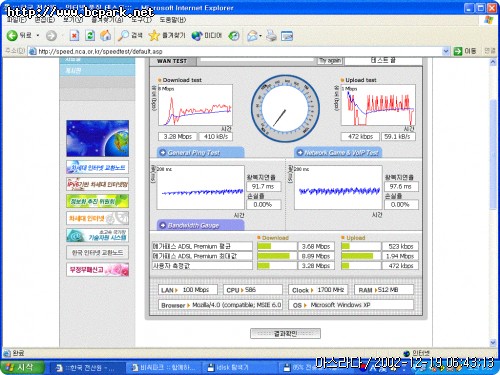Open the 차세대 인터넷 교환노드 banner link

(97, 168)
